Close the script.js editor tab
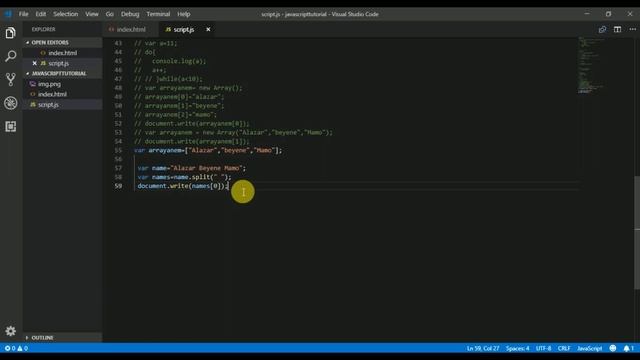Screen dimensions: 640x360 coord(208,29)
